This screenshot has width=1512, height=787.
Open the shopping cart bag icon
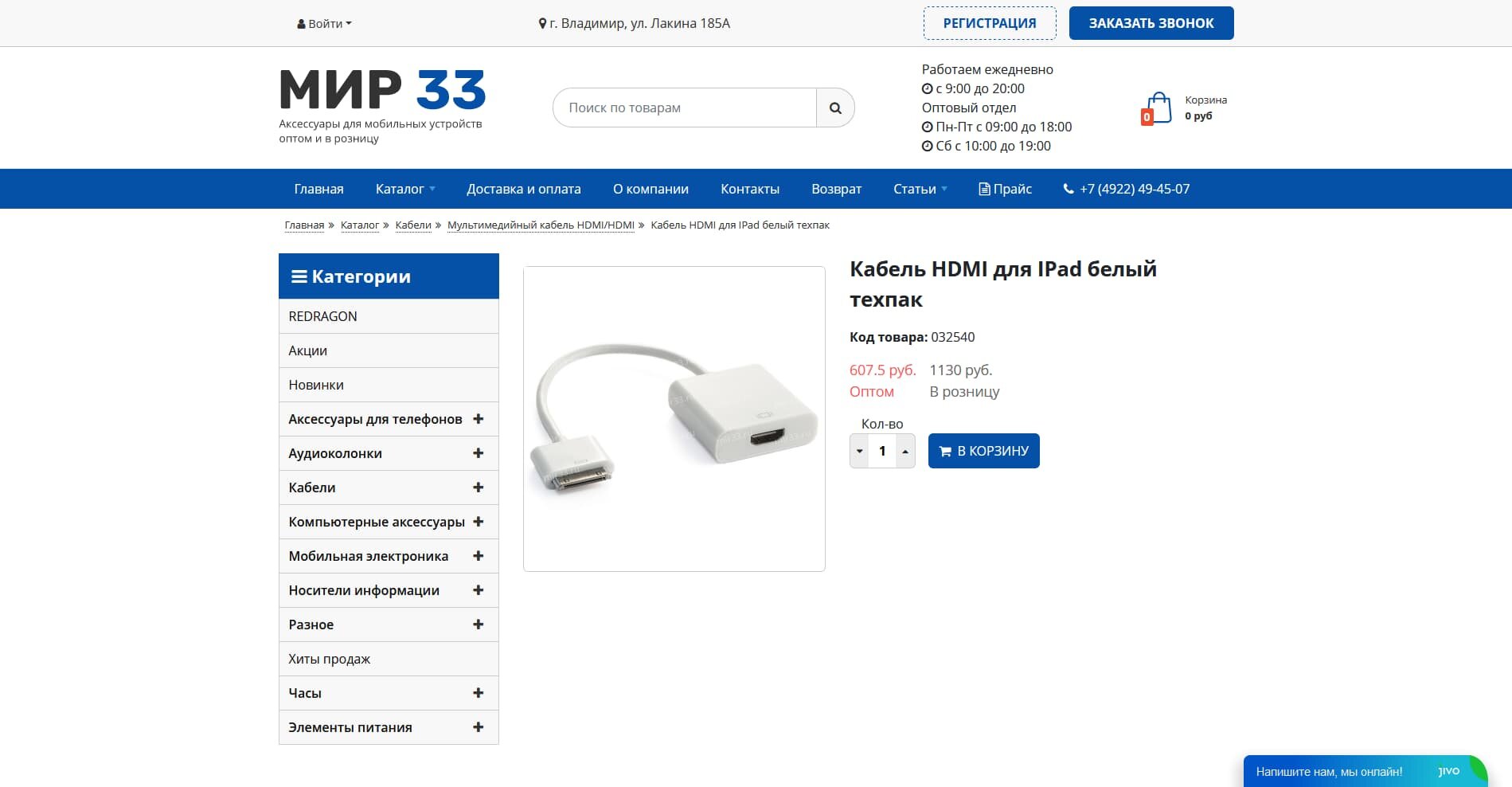pyautogui.click(x=1157, y=108)
